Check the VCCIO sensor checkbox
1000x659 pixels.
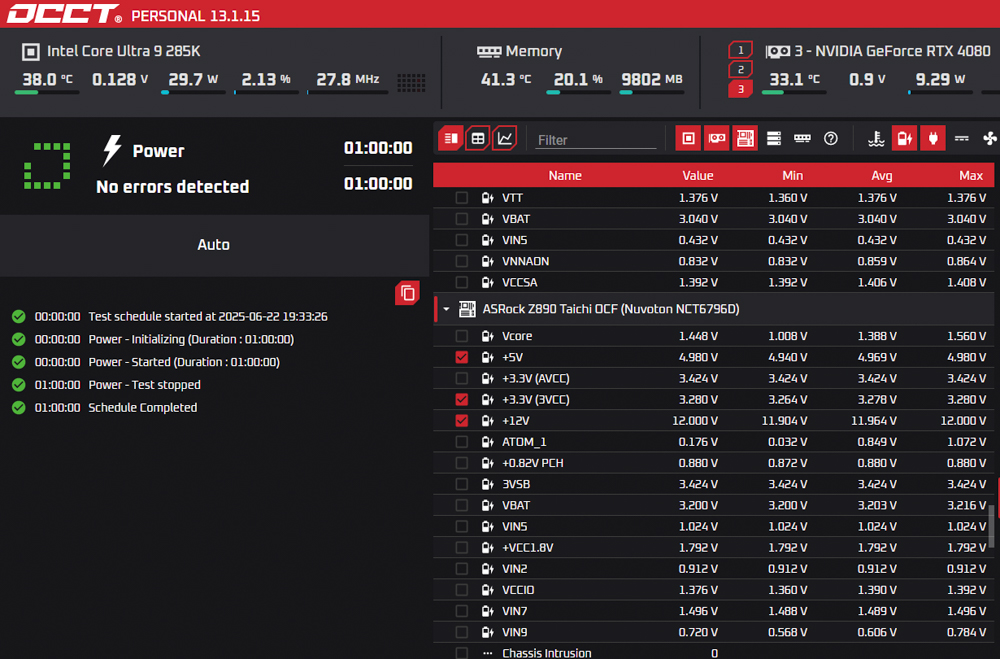point(462,589)
